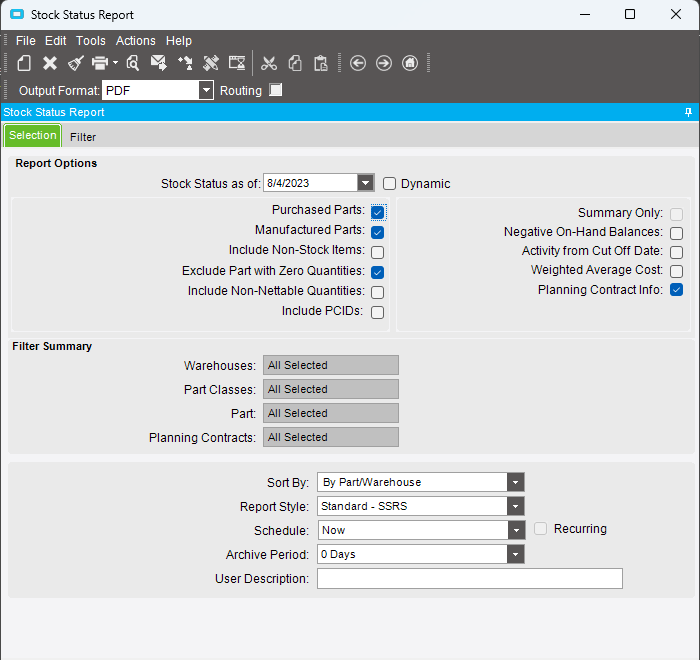
Task: Toggle the Dynamic date checkbox
Action: [390, 183]
